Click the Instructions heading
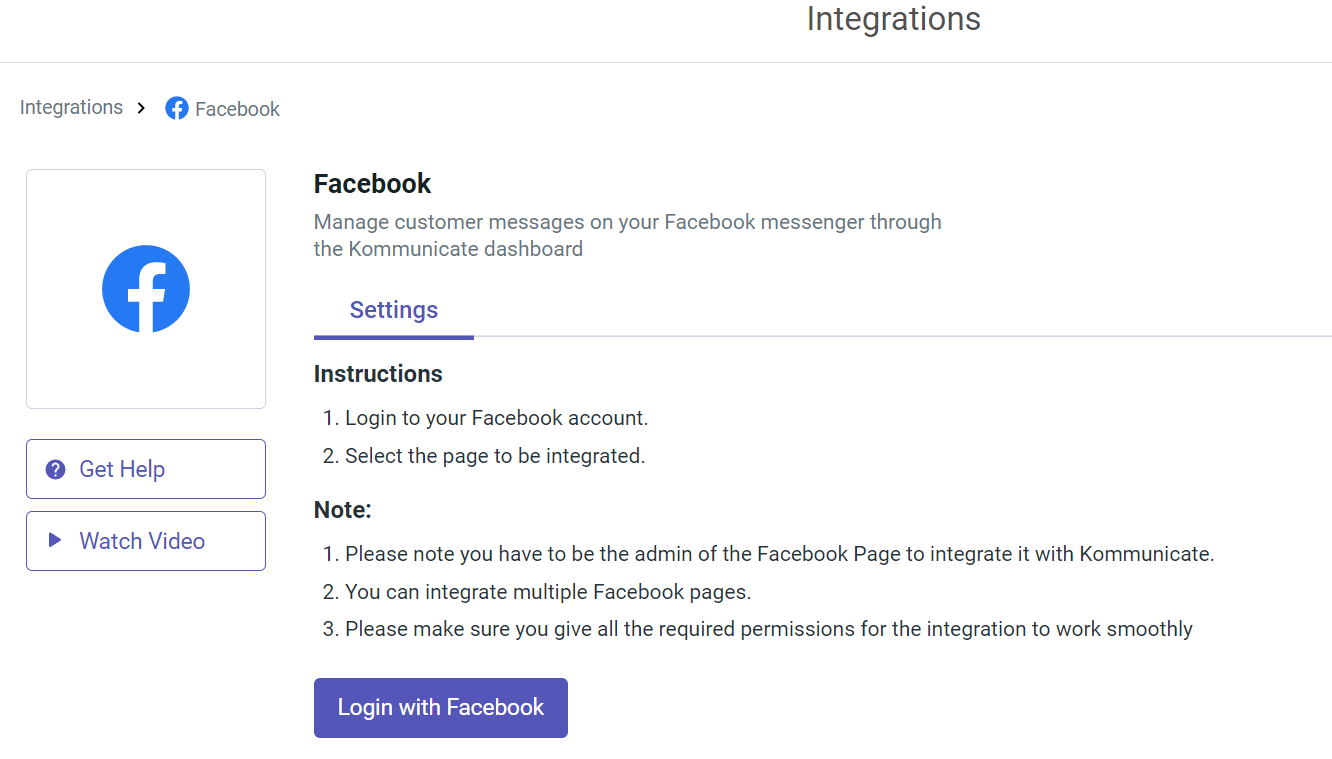 (x=378, y=373)
